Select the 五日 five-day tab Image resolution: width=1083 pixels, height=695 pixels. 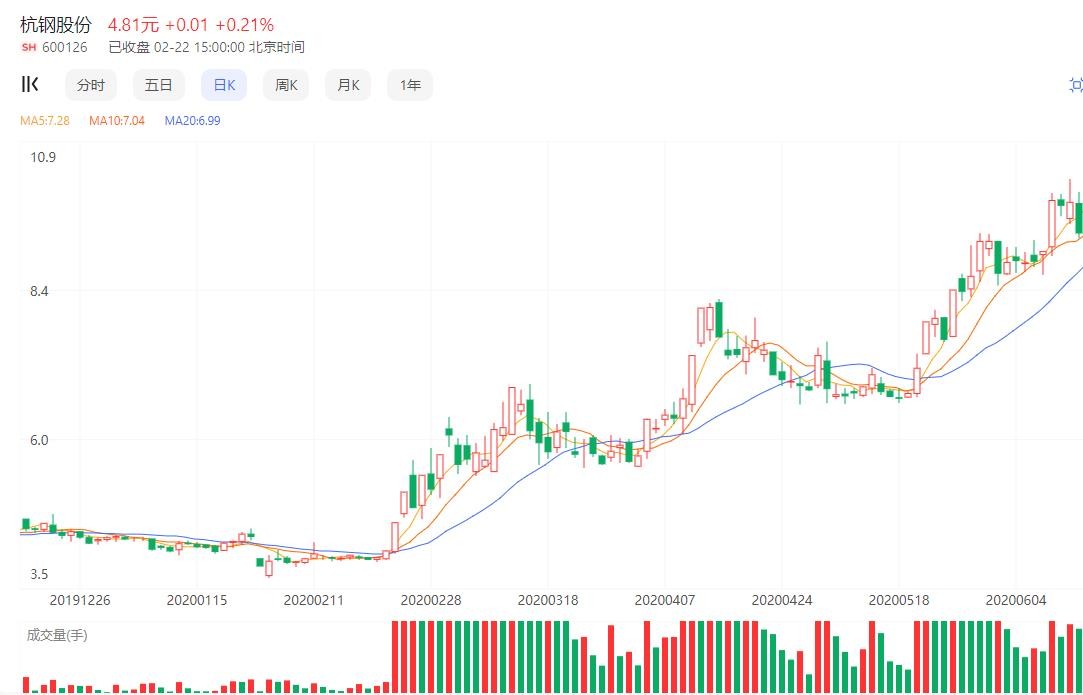click(158, 85)
